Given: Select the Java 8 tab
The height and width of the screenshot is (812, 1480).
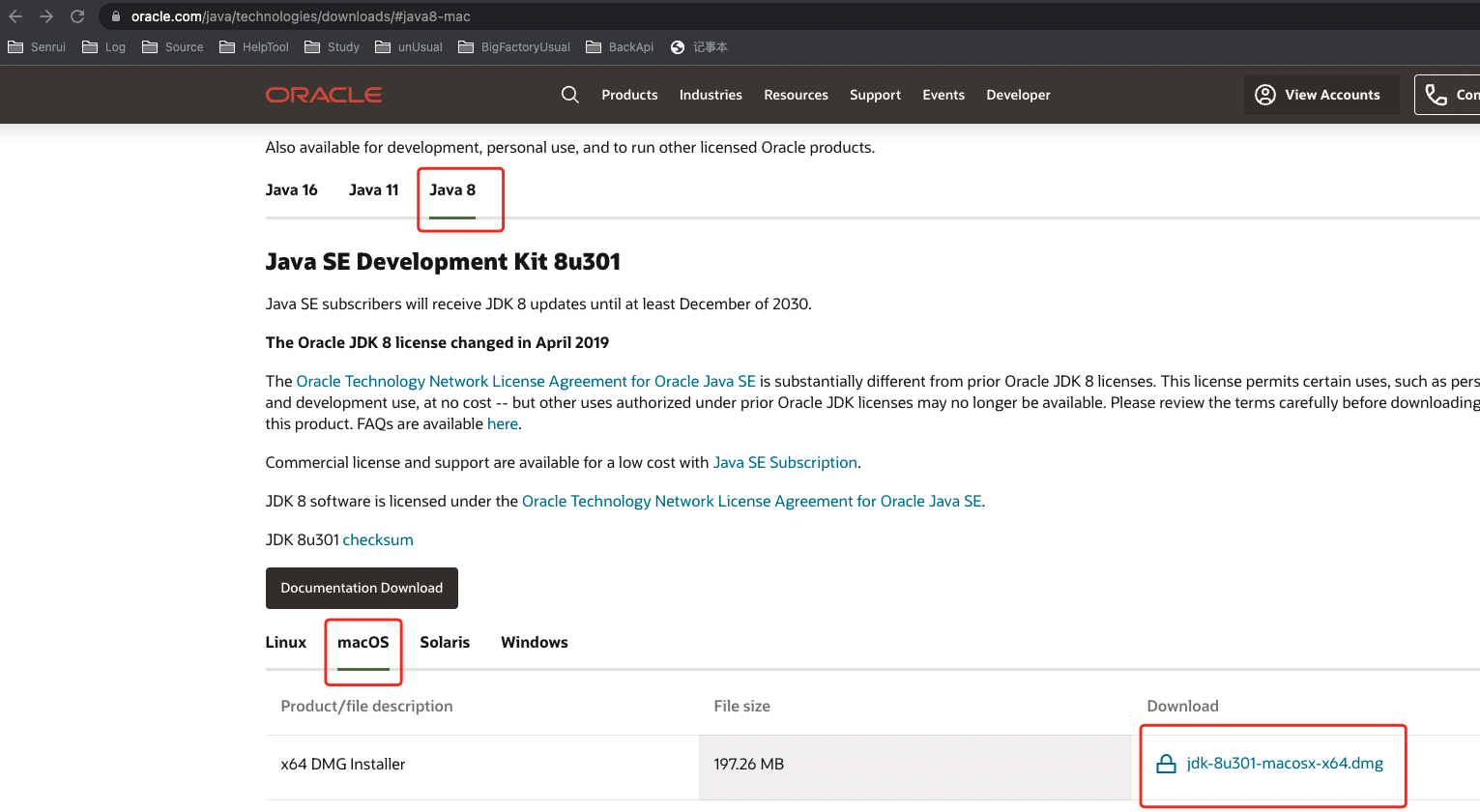Looking at the screenshot, I should 452,190.
